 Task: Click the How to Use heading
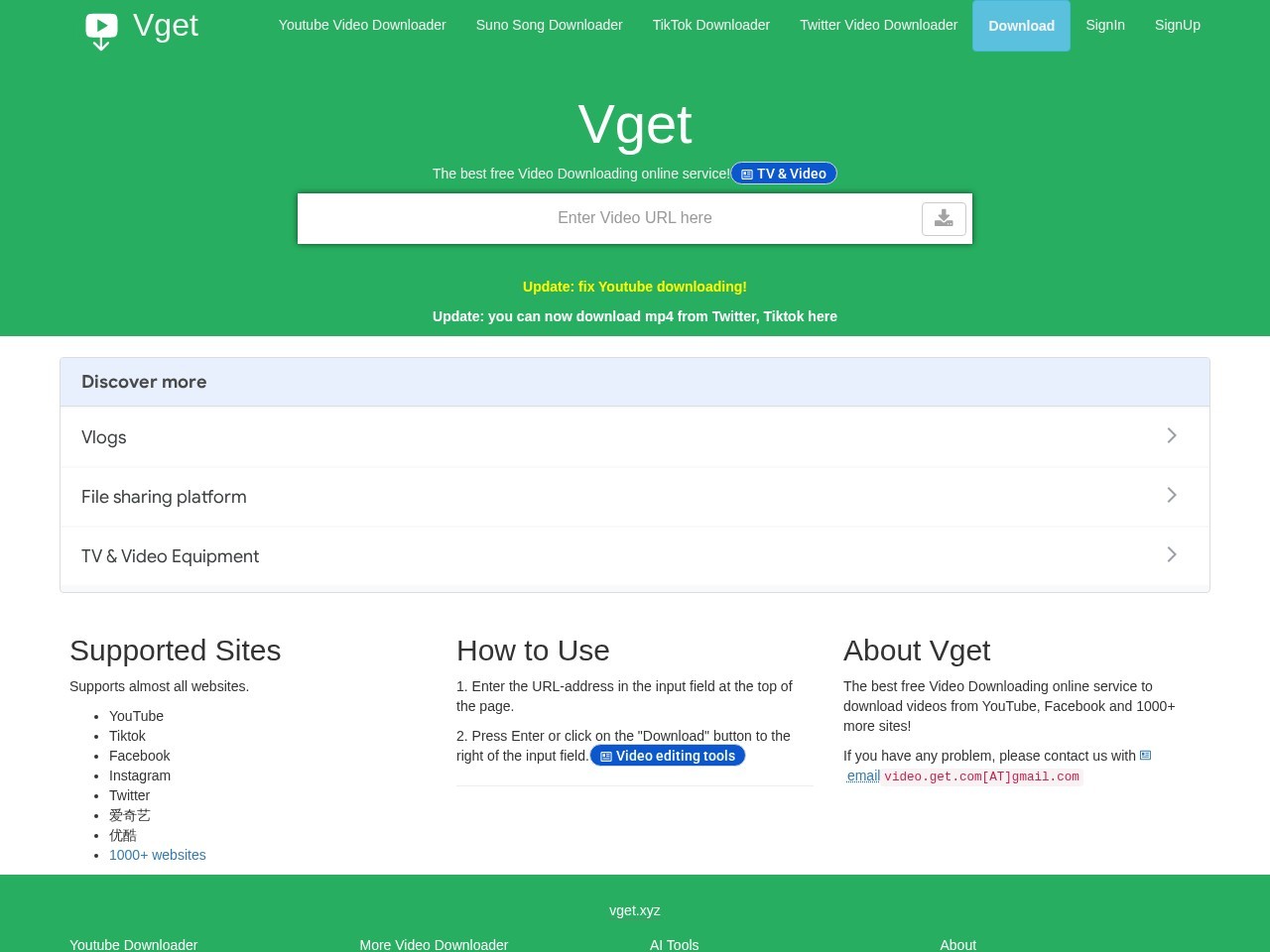pyautogui.click(x=533, y=651)
